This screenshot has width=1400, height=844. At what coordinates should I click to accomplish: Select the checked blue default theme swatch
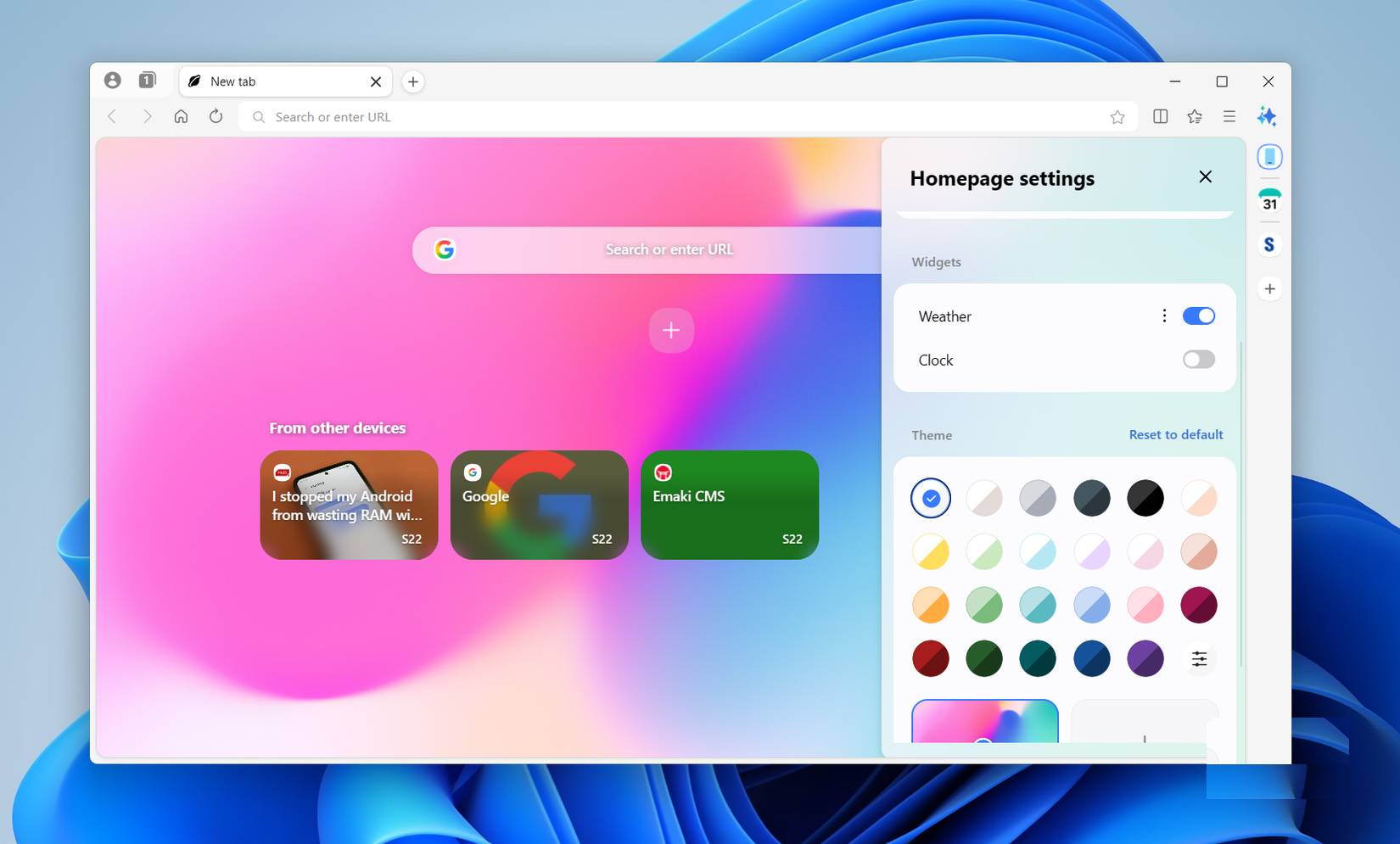click(x=931, y=498)
